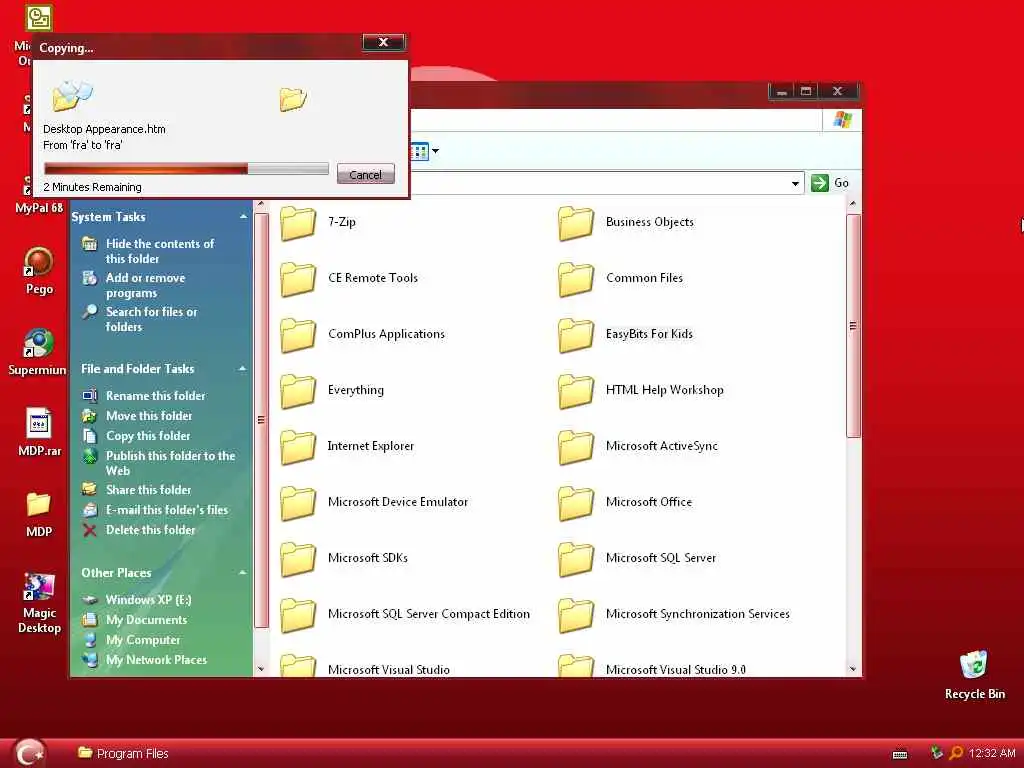Click Hide the contents of this folder
This screenshot has width=1024, height=768.
click(x=160, y=251)
